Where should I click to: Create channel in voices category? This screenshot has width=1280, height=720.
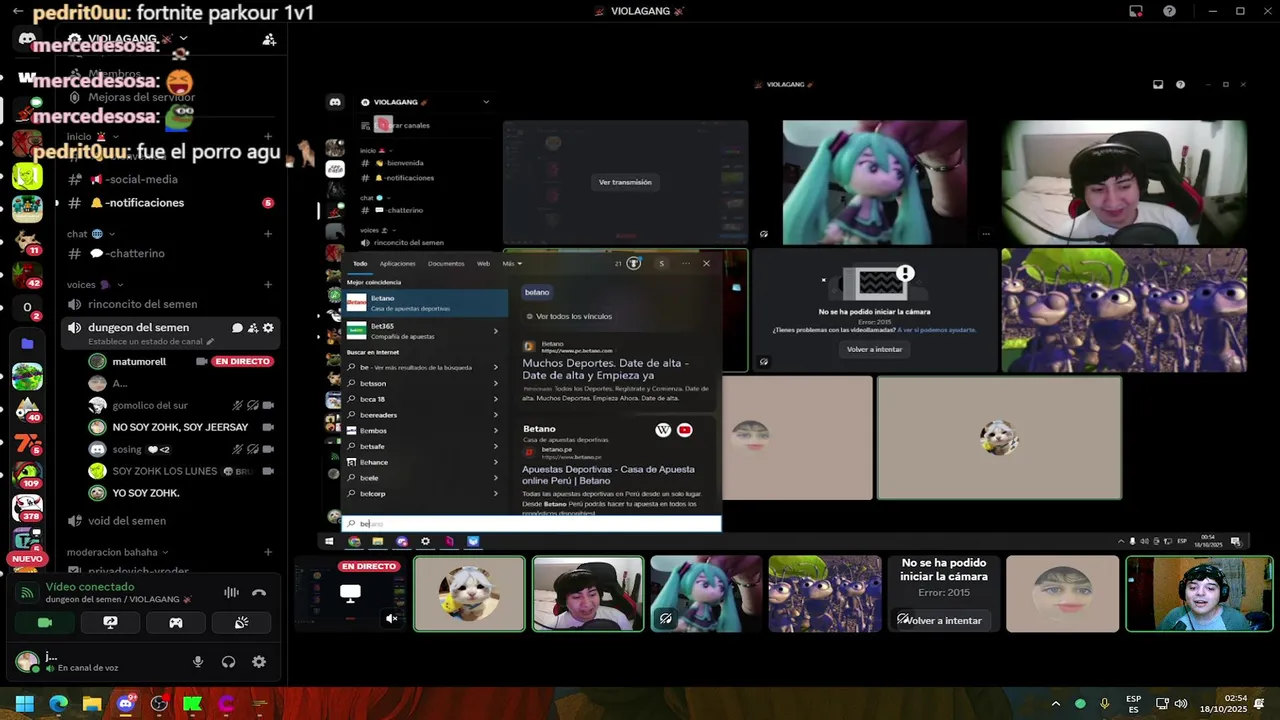[x=268, y=284]
